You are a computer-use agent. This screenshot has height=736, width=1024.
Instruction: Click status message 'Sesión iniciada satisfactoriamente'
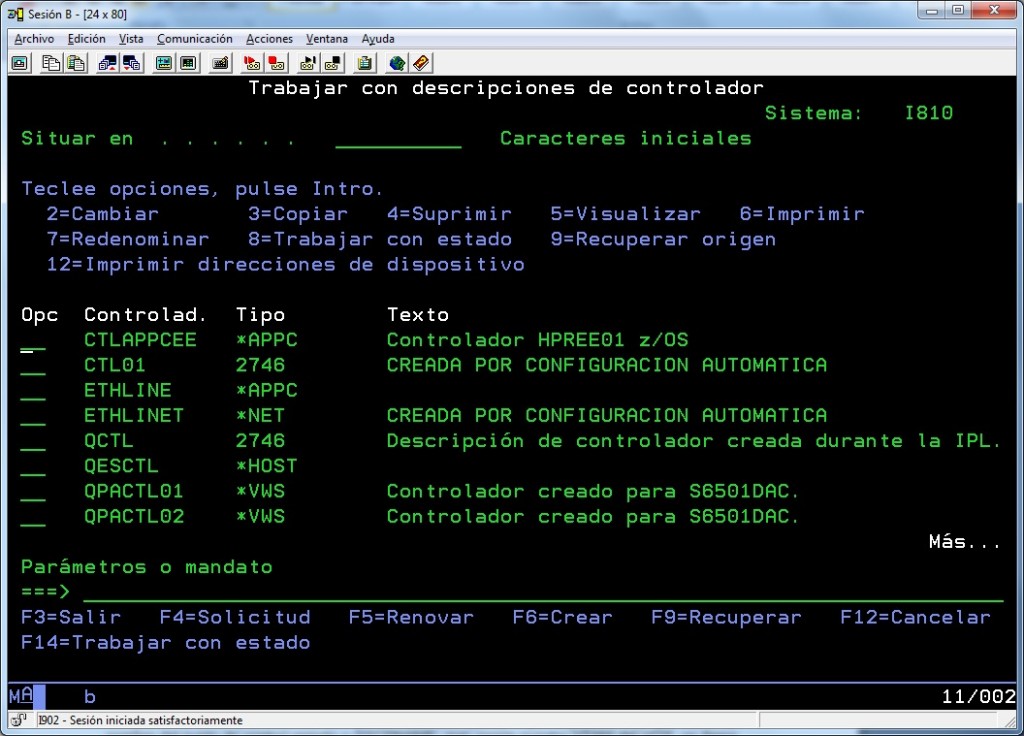pyautogui.click(x=156, y=720)
